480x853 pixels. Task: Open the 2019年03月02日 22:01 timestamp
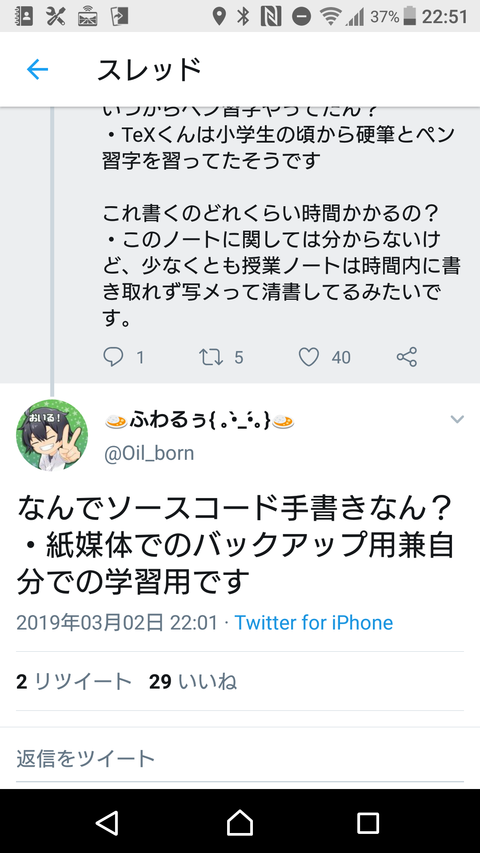pyautogui.click(x=117, y=622)
